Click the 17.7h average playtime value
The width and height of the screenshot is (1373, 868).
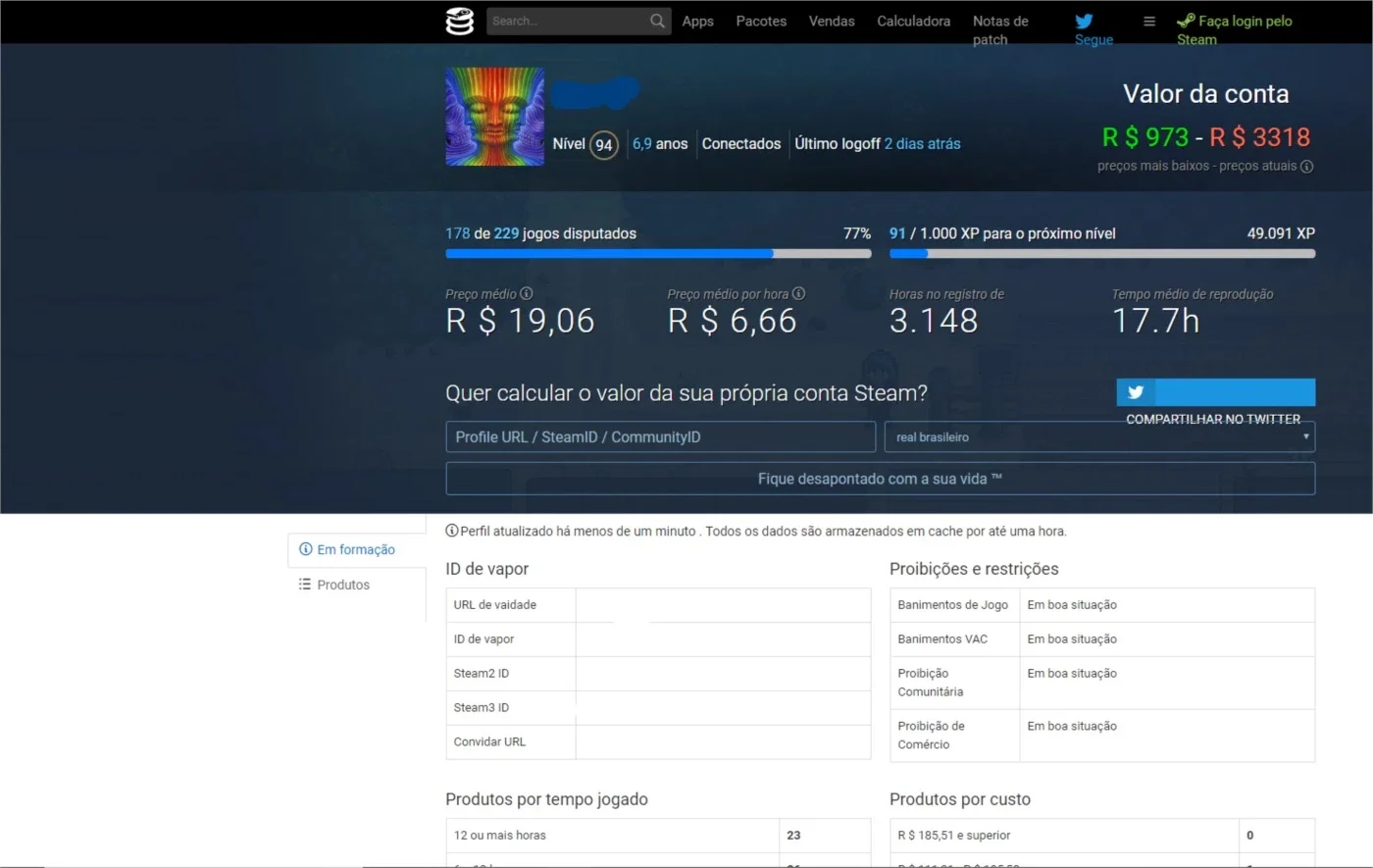click(x=1155, y=321)
